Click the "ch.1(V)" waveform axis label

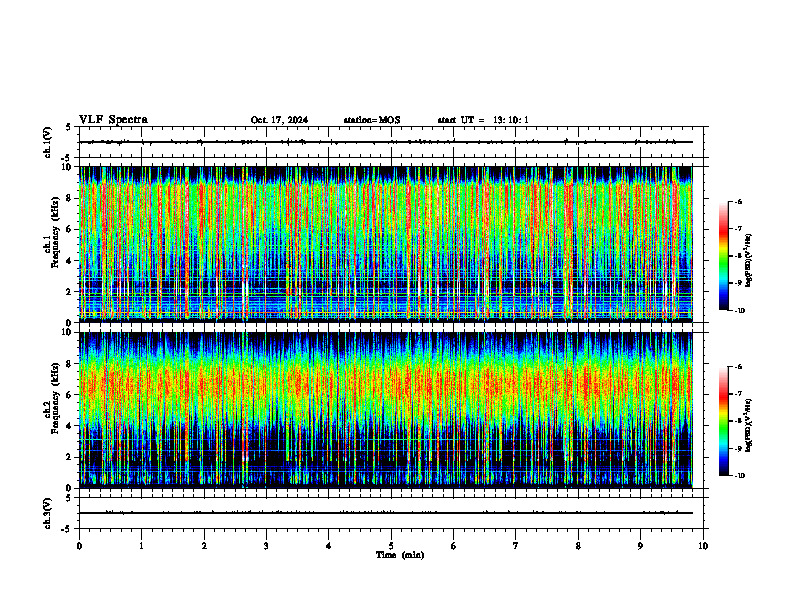tap(47, 142)
